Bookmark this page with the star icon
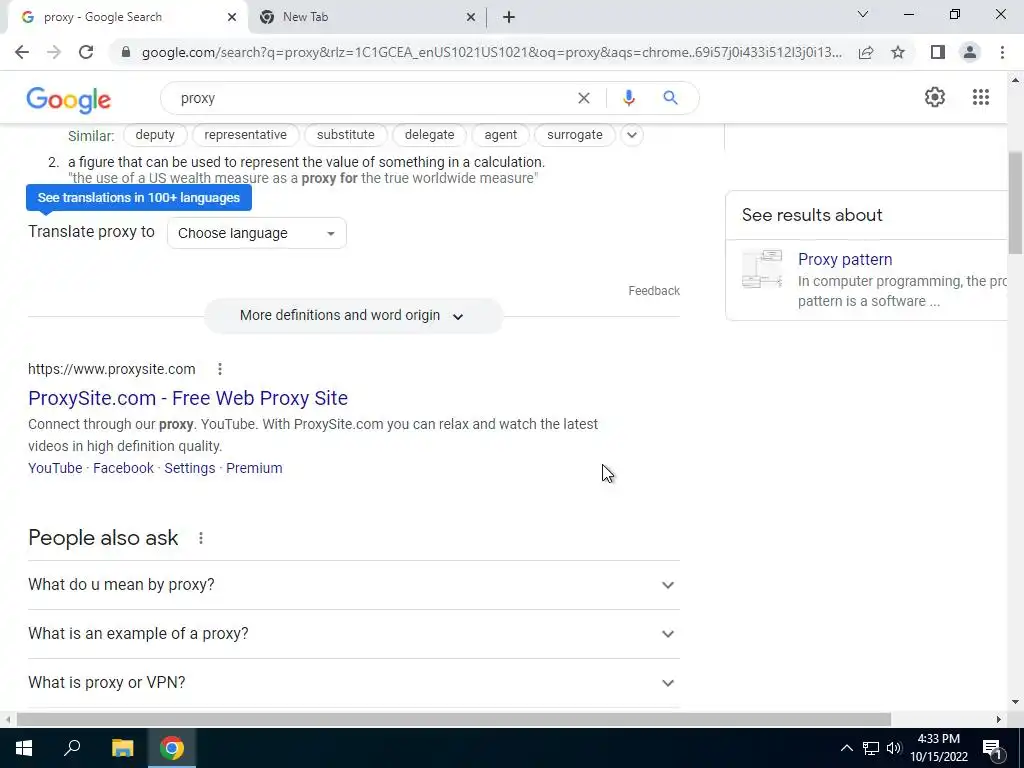Screen dimensions: 1024x768 (x=898, y=52)
